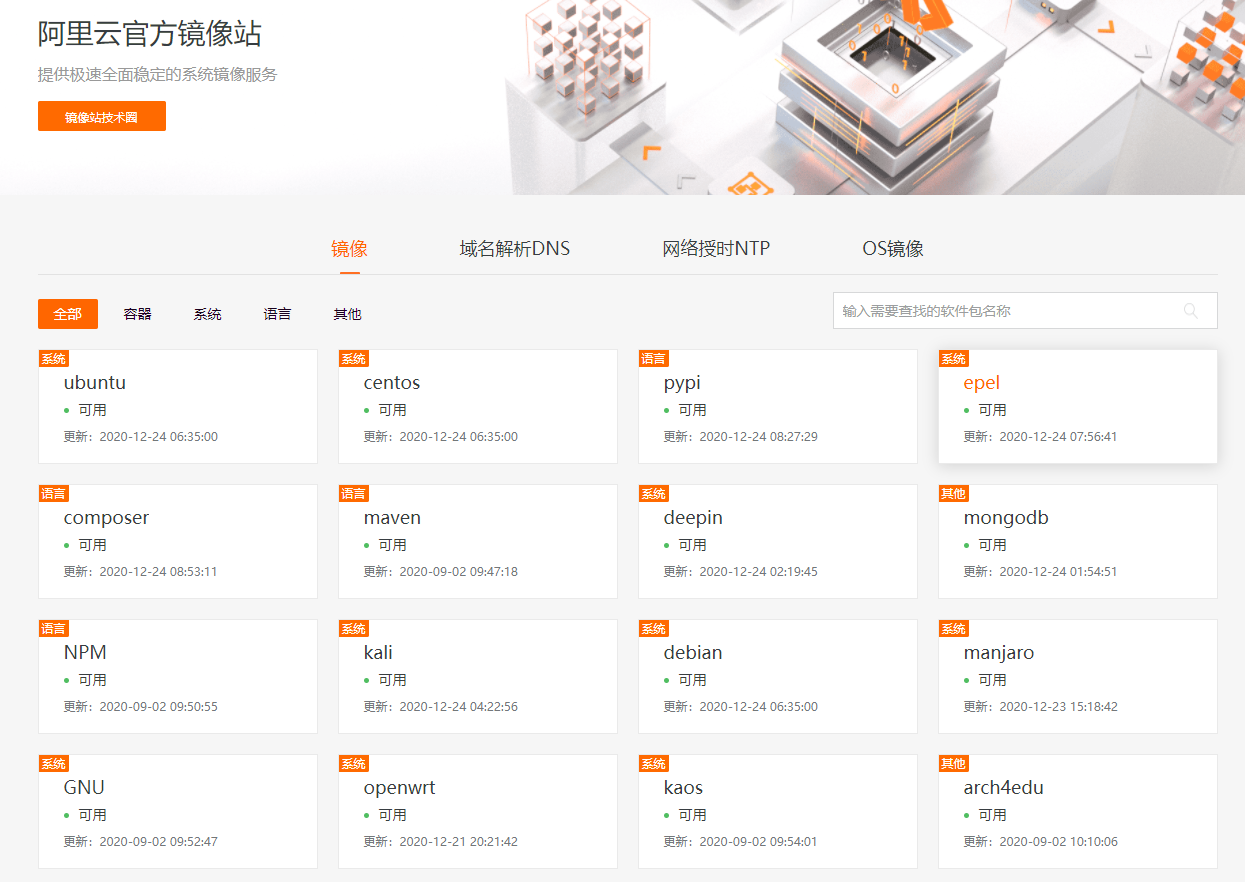Image resolution: width=1245 pixels, height=882 pixels.
Task: Click the 语言 tag on pypi card
Action: pos(654,359)
